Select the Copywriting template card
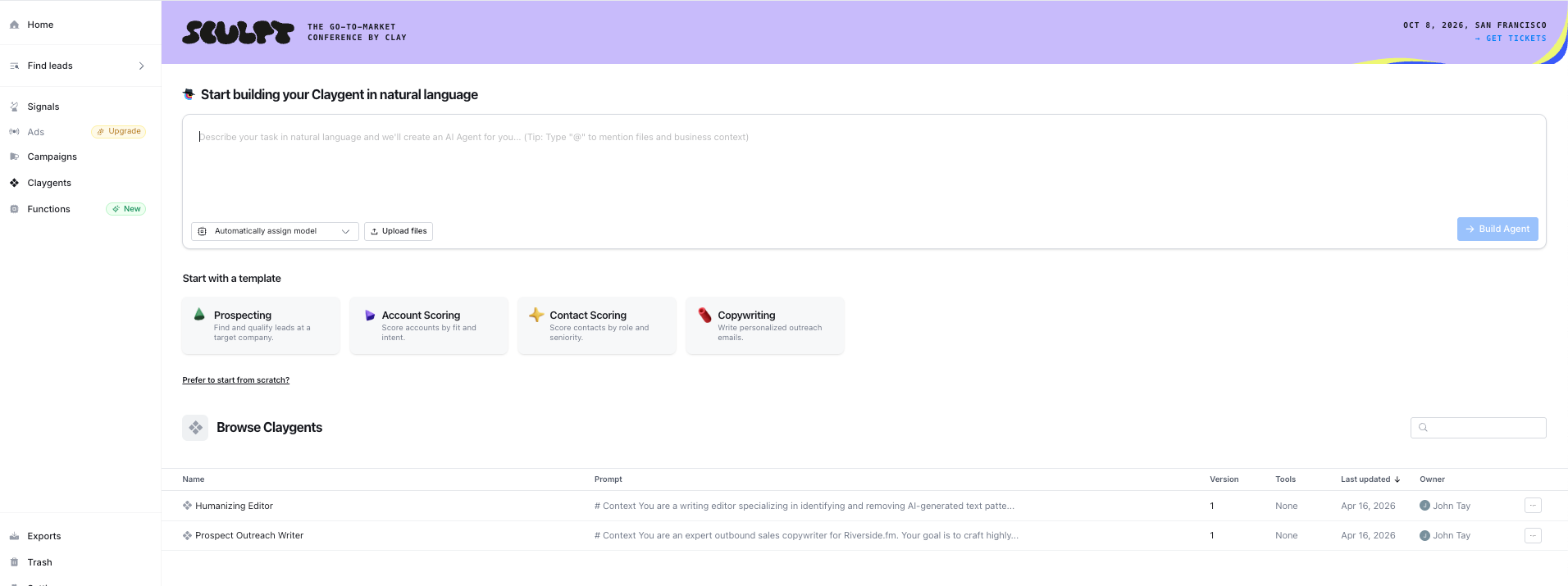Viewport: 1568px width, 586px height. (765, 325)
